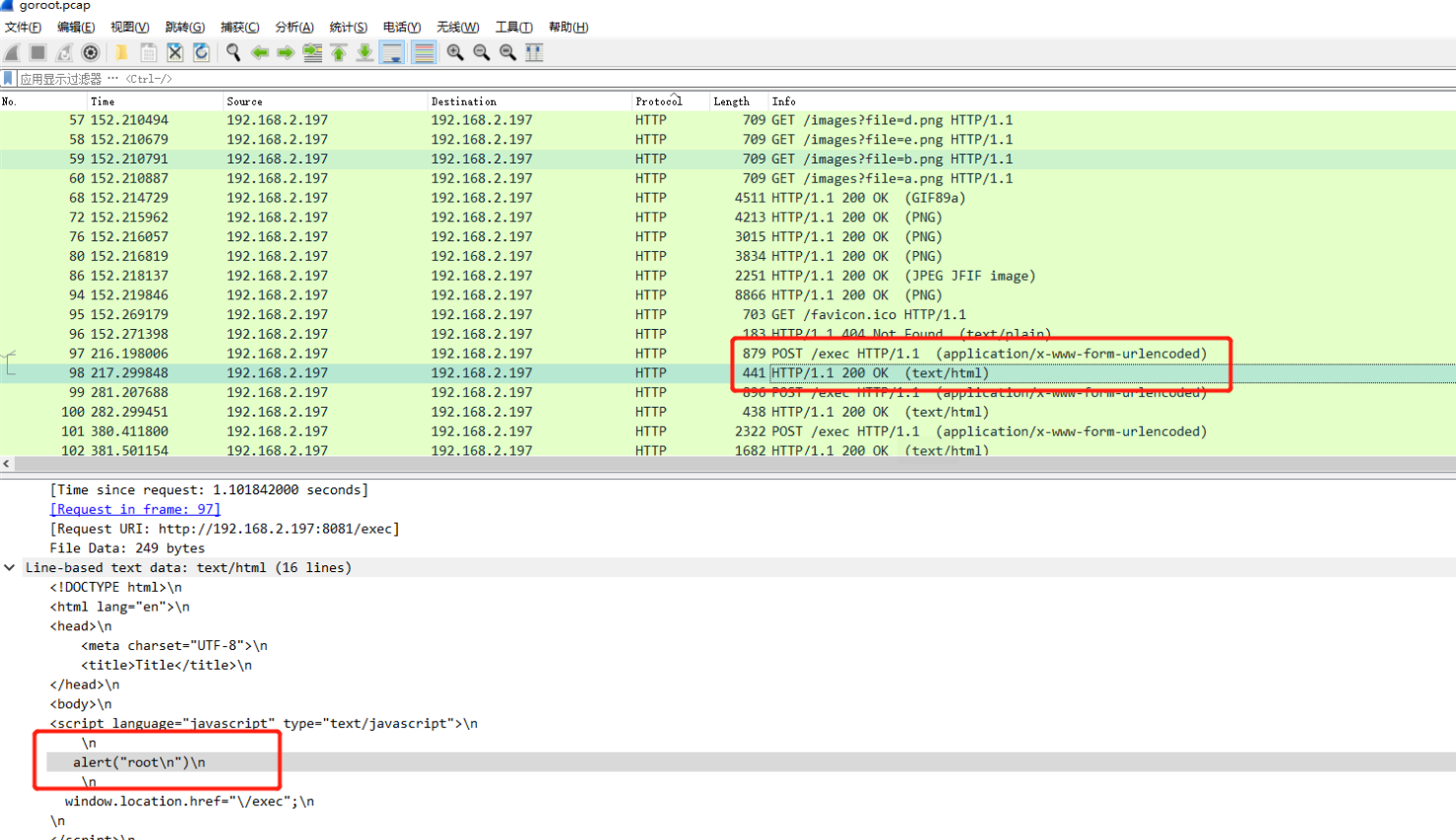This screenshot has width=1456, height=840.
Task: Jump to the last packet
Action: pos(364,52)
